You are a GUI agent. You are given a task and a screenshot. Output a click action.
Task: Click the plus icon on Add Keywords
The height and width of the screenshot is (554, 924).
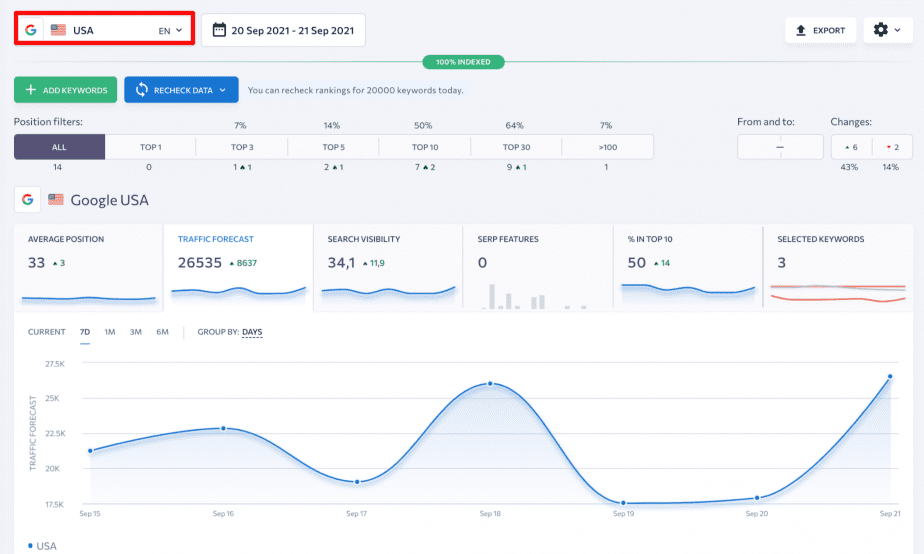[x=31, y=90]
